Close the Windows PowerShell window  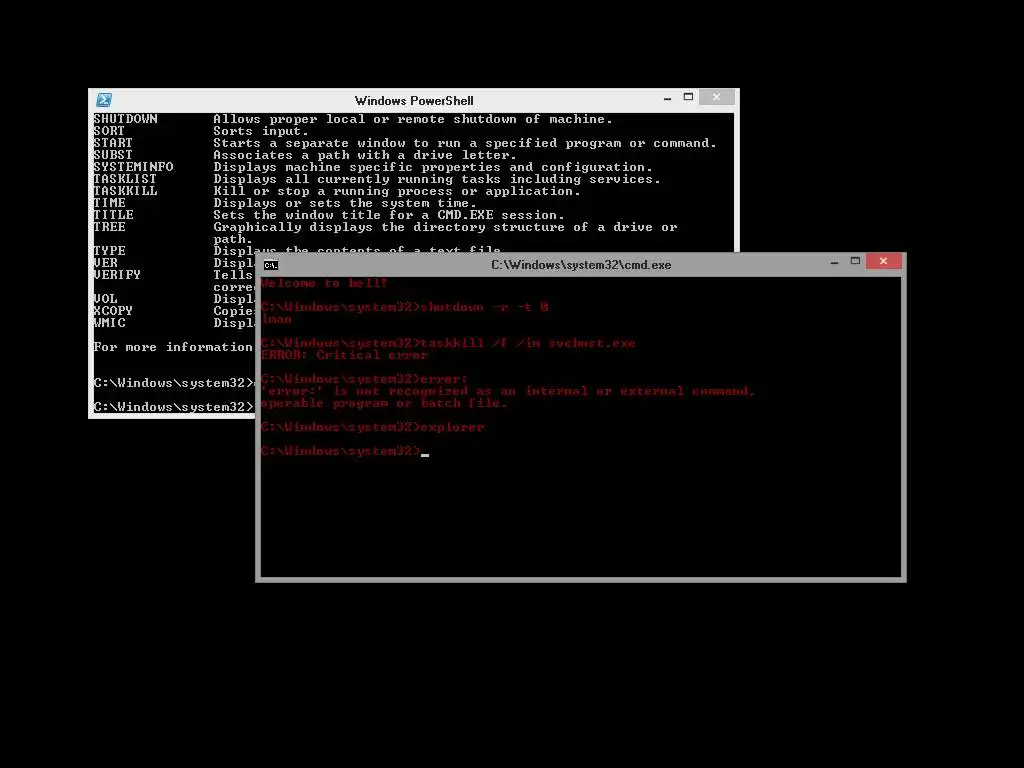[x=716, y=97]
